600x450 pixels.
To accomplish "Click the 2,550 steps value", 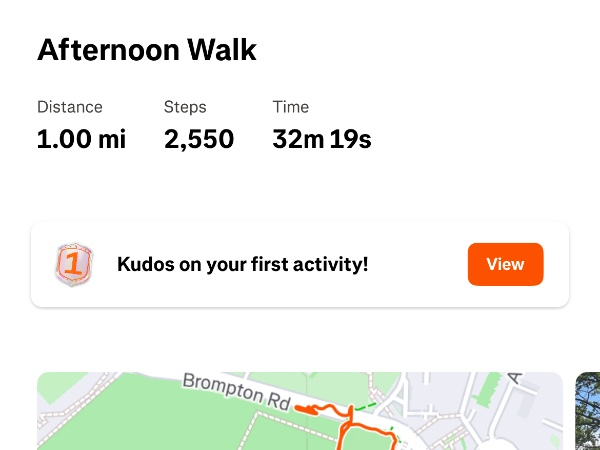I will pyautogui.click(x=199, y=139).
